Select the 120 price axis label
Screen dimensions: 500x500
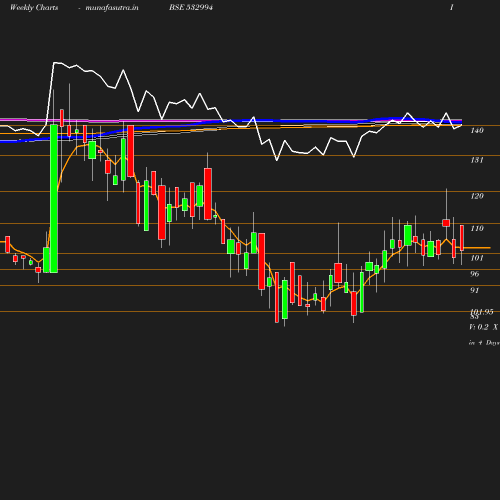[x=477, y=196]
